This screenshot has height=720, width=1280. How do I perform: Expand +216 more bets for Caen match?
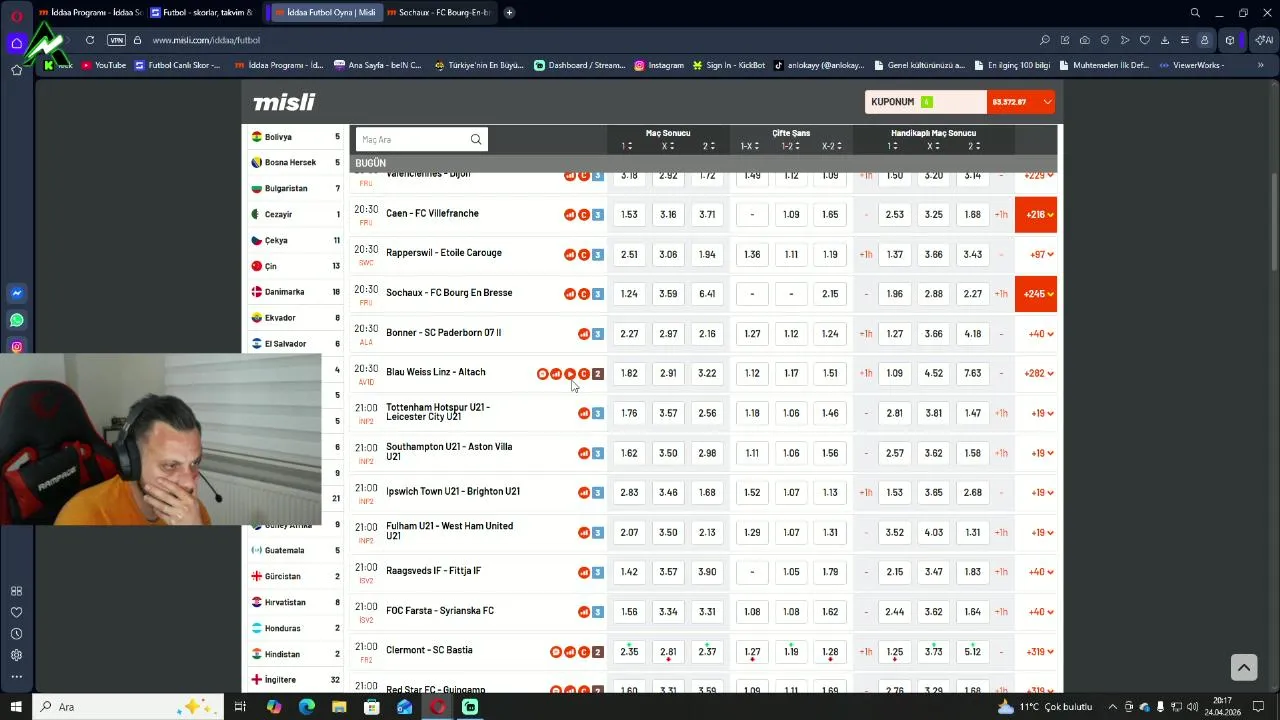(1036, 215)
